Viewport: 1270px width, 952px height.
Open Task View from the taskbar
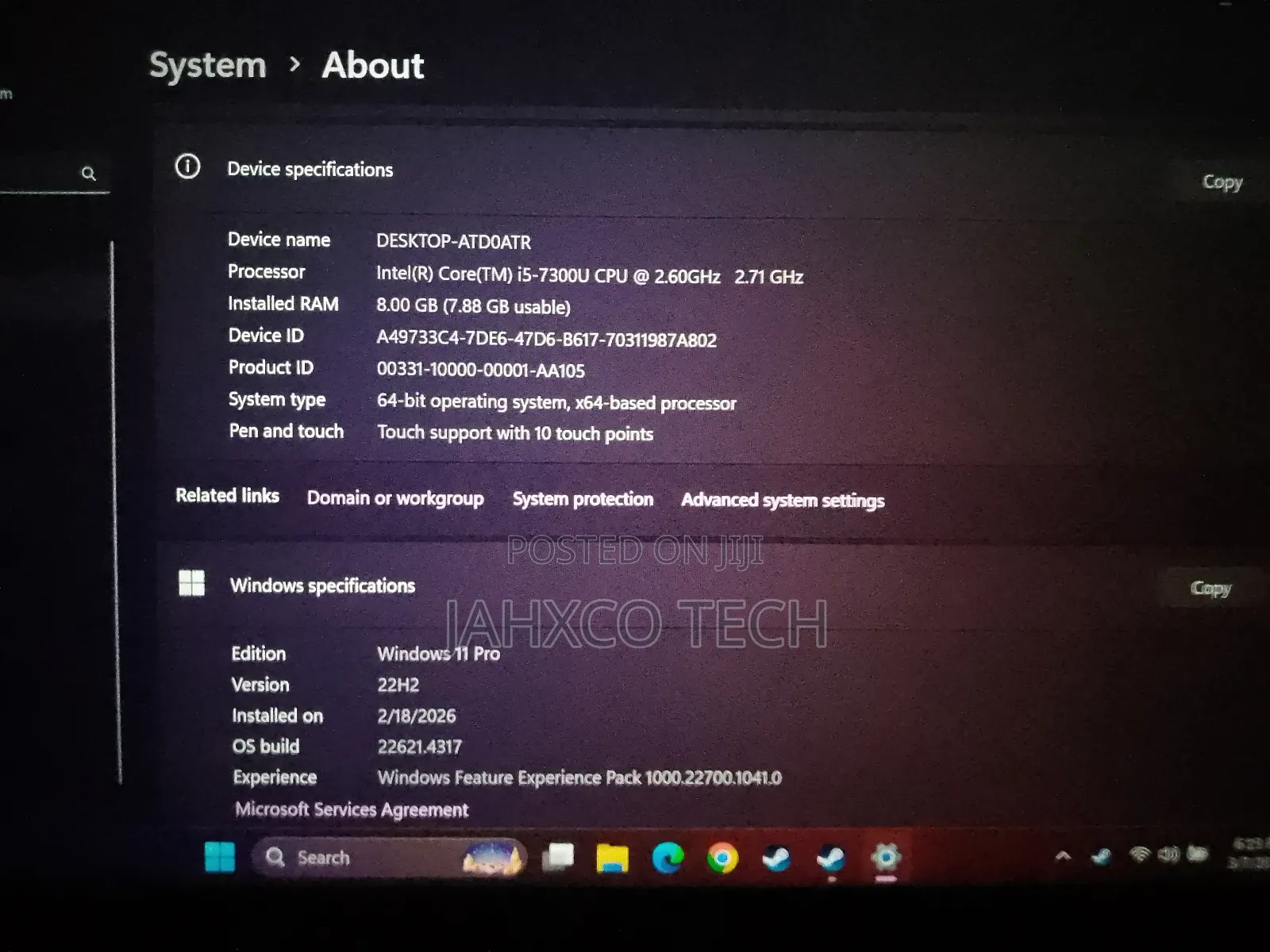pos(559,856)
